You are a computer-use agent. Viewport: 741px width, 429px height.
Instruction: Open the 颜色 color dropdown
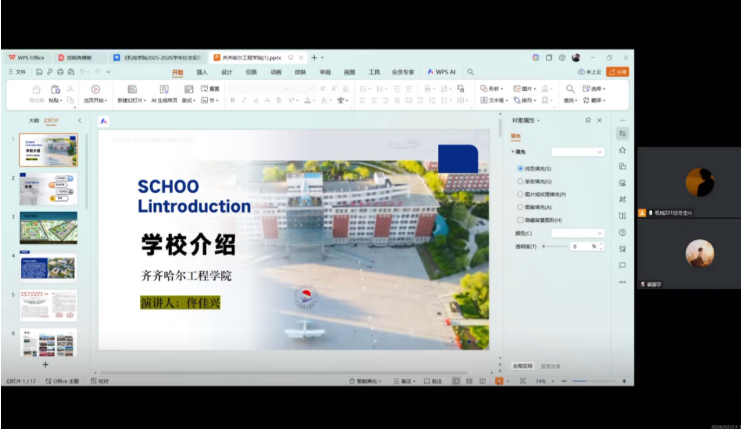pyautogui.click(x=578, y=233)
